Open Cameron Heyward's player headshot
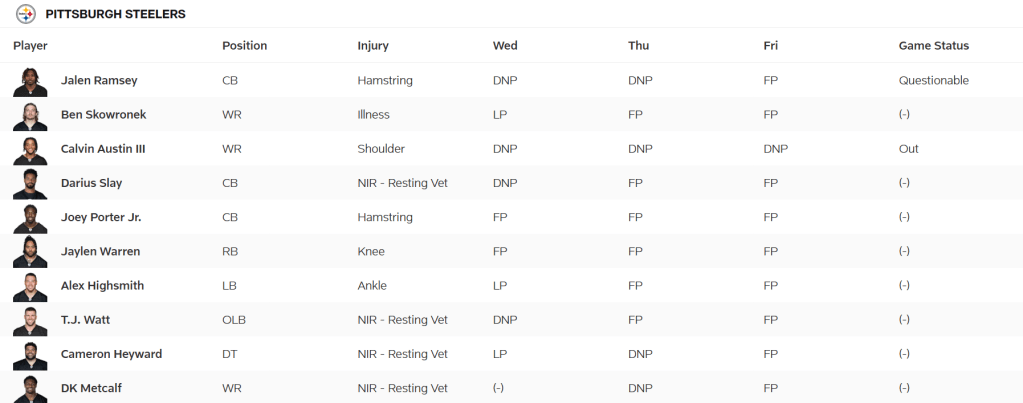This screenshot has width=1023, height=403. tap(30, 354)
